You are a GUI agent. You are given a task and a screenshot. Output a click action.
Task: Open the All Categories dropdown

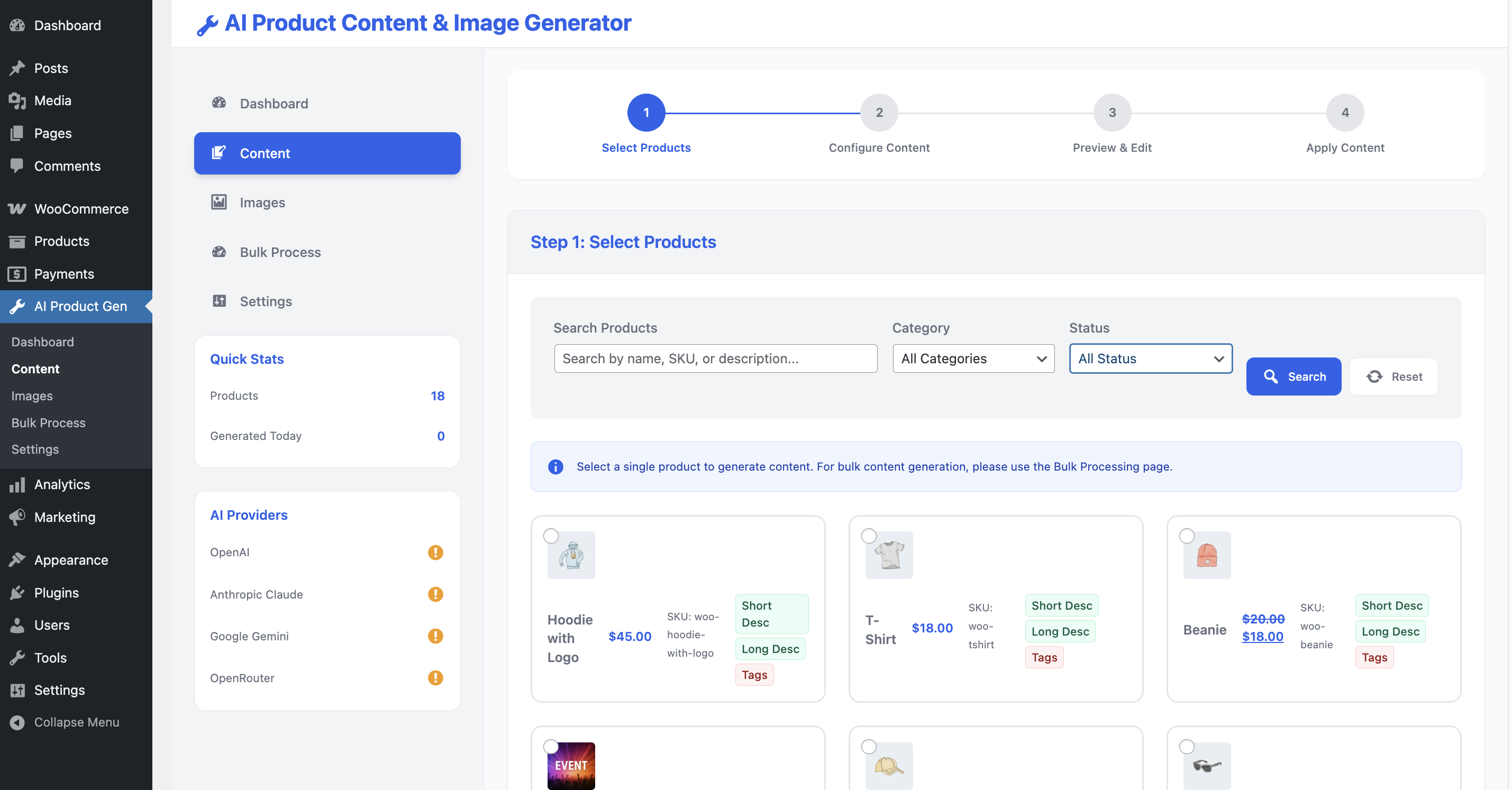[x=972, y=359]
